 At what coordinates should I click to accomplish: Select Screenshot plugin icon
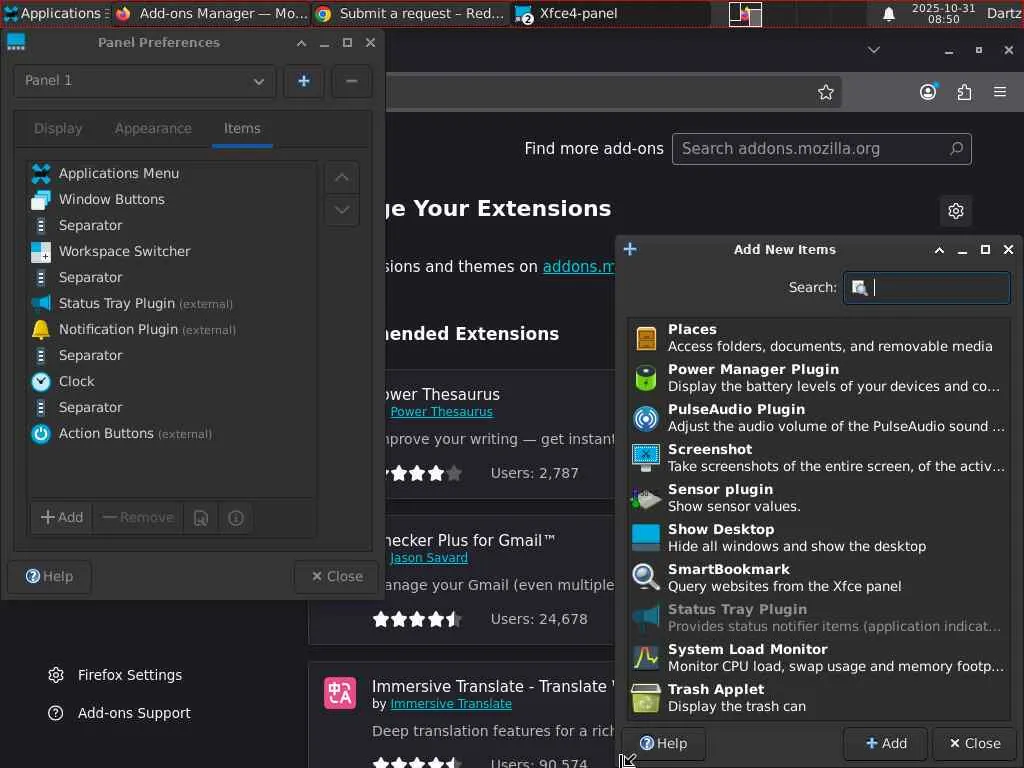click(646, 458)
